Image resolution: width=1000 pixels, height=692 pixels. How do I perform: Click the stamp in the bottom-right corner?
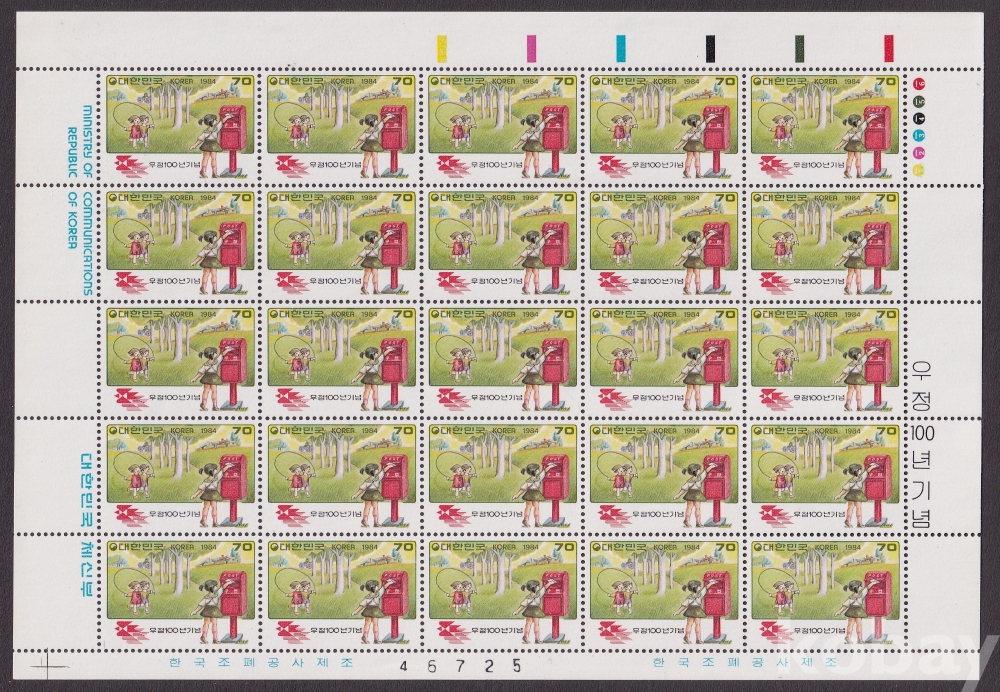tap(825, 592)
